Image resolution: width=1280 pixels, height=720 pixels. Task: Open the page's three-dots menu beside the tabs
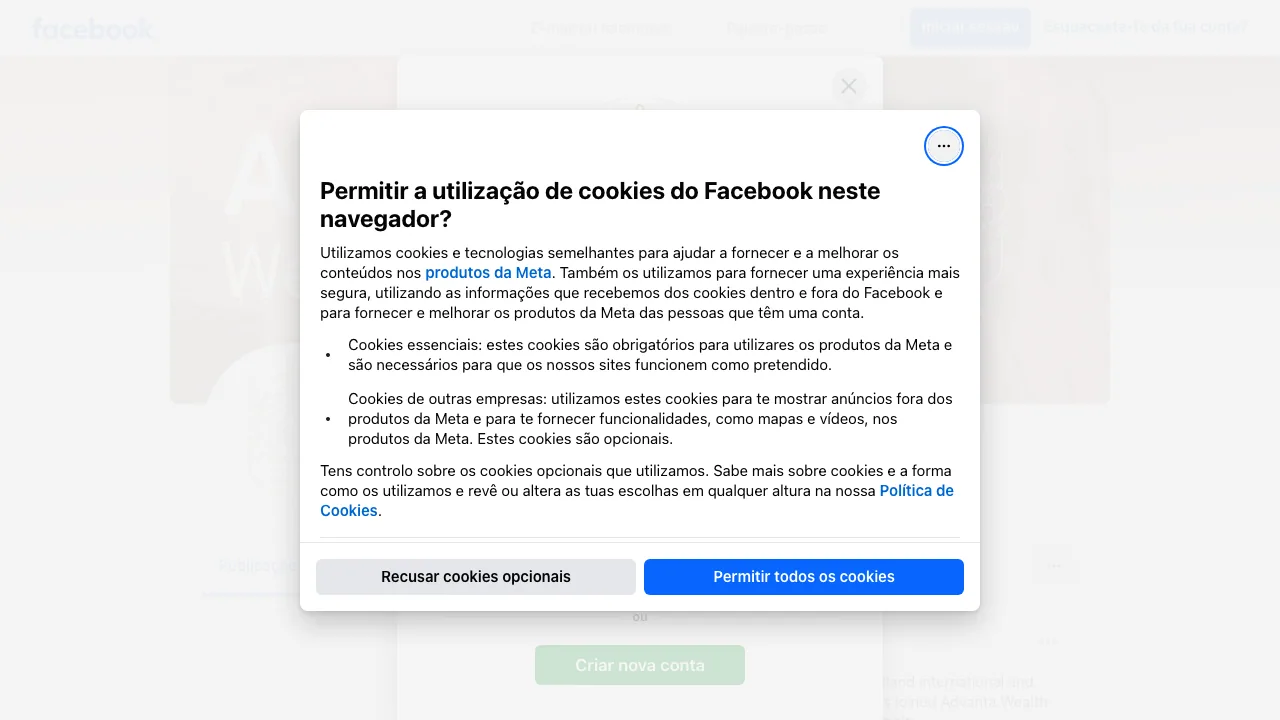click(1055, 565)
